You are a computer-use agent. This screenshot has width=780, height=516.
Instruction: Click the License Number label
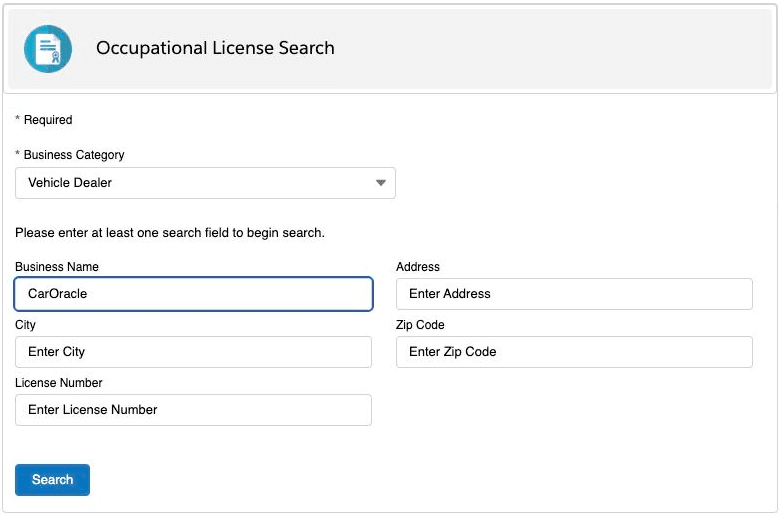pyautogui.click(x=59, y=383)
